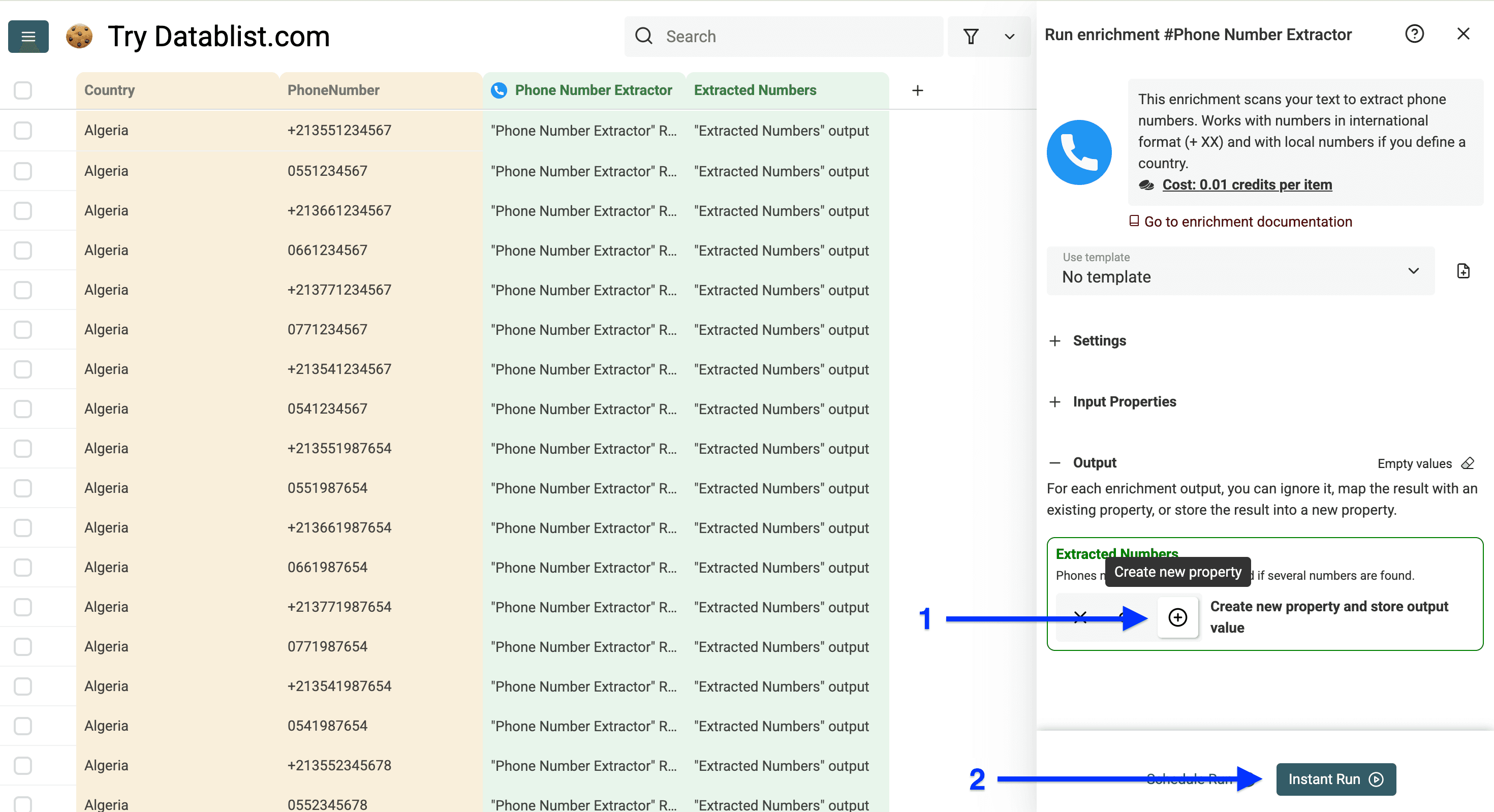Open the help icon in enrichment panel
Image resolution: width=1494 pixels, height=812 pixels.
click(1415, 34)
